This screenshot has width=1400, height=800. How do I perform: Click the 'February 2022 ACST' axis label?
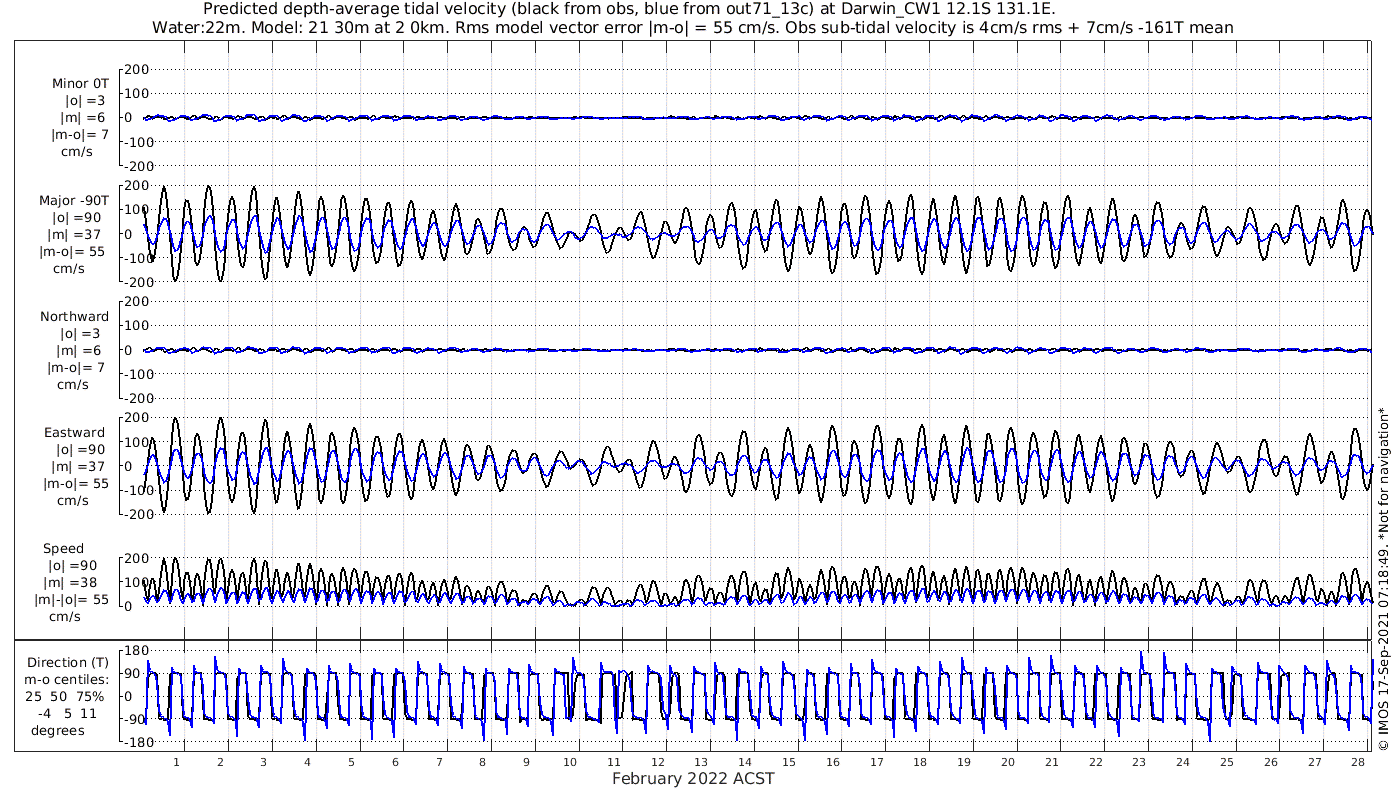click(x=693, y=778)
